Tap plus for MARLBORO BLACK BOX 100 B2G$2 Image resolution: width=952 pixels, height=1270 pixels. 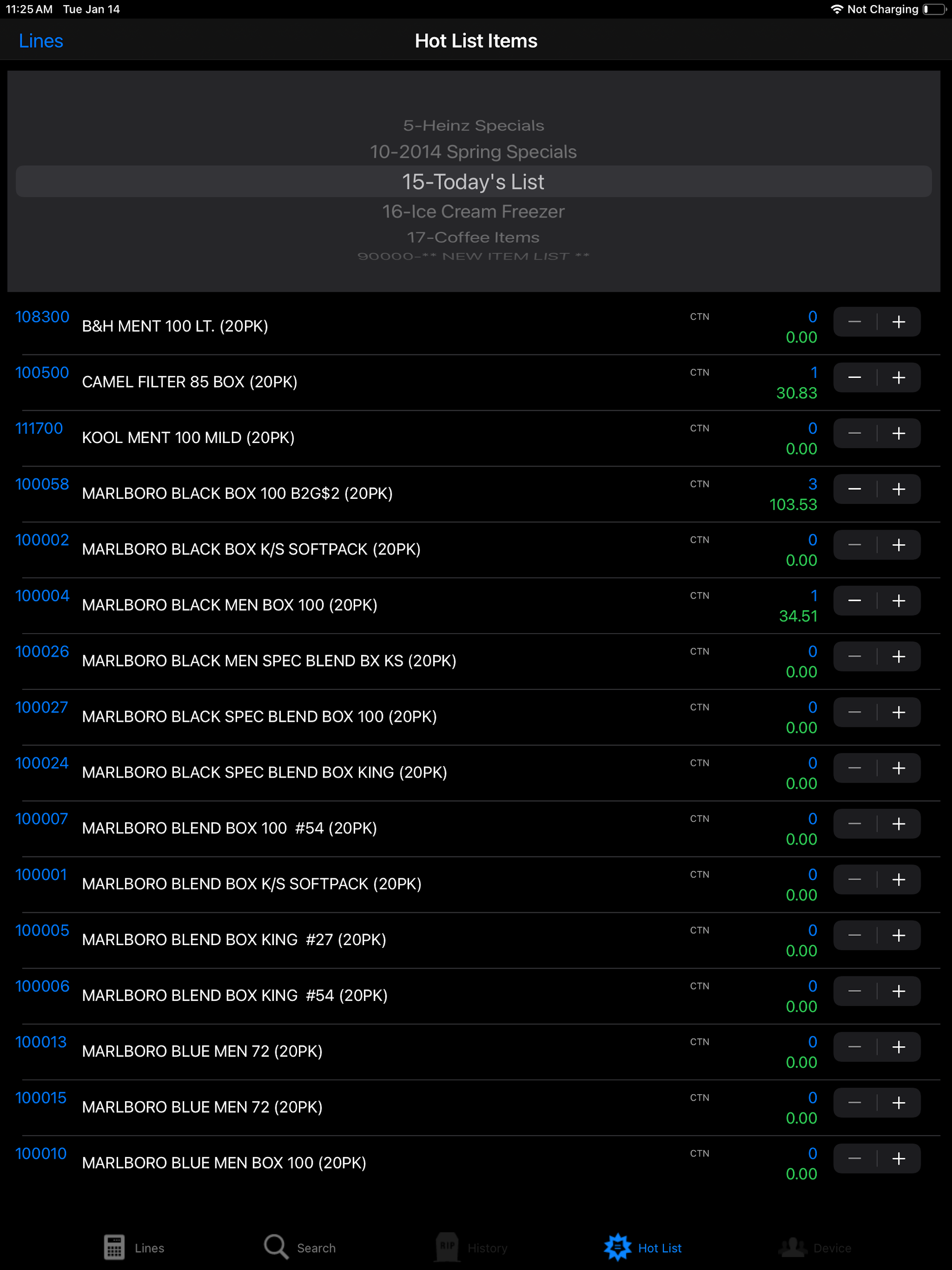click(898, 489)
